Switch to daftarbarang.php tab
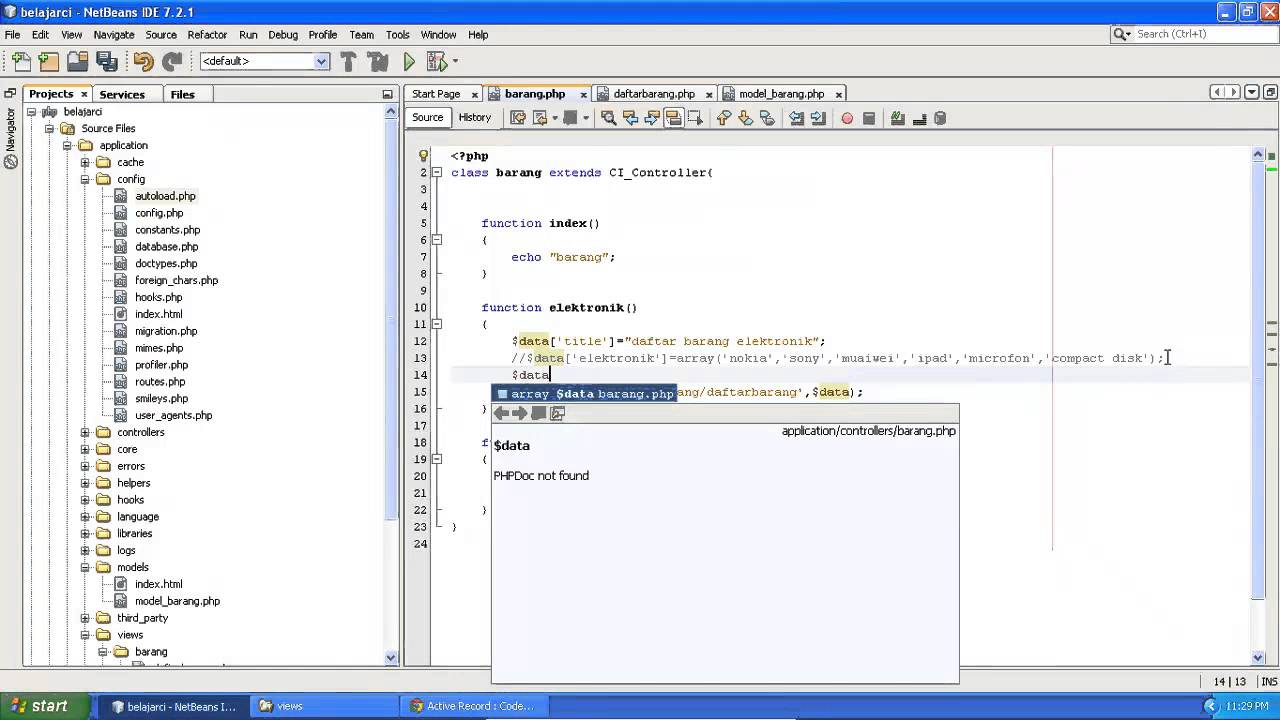This screenshot has height=720, width=1280. coord(654,94)
